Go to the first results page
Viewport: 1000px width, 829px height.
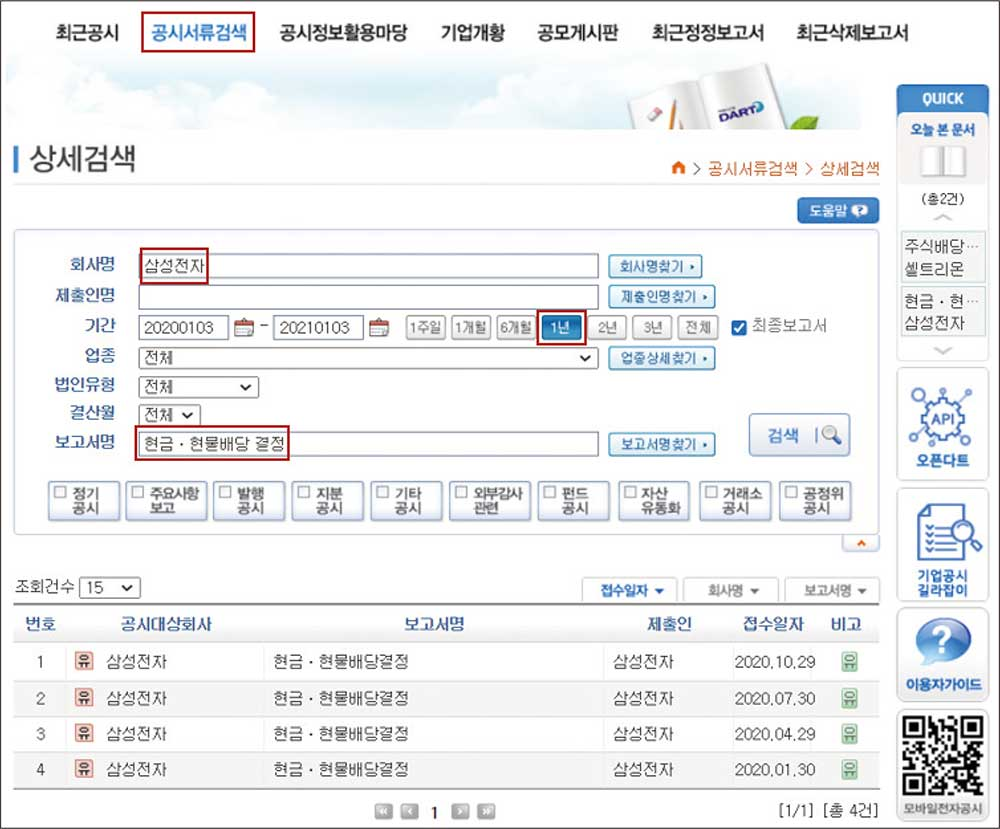383,811
